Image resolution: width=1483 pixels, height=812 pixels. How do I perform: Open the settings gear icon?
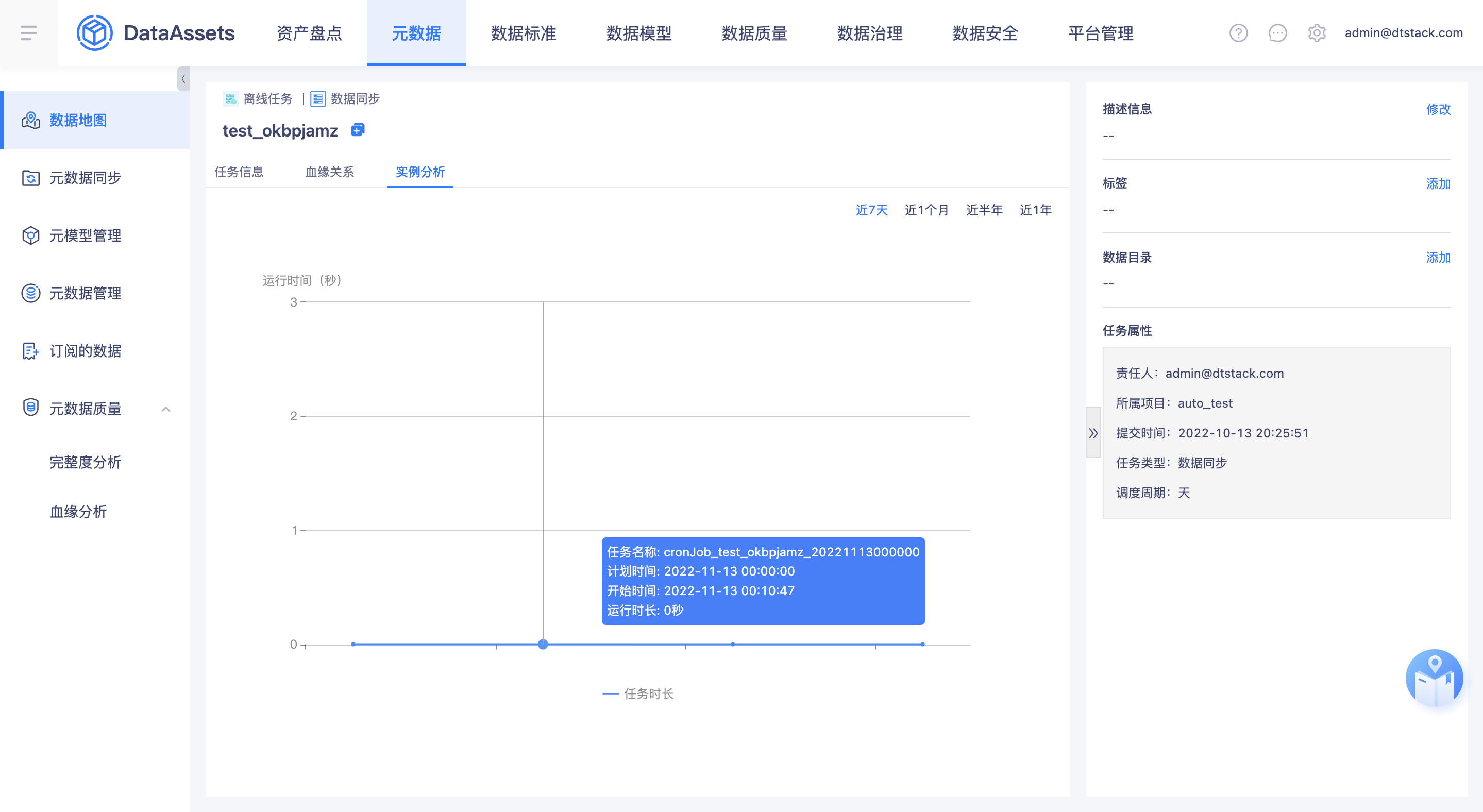tap(1317, 33)
